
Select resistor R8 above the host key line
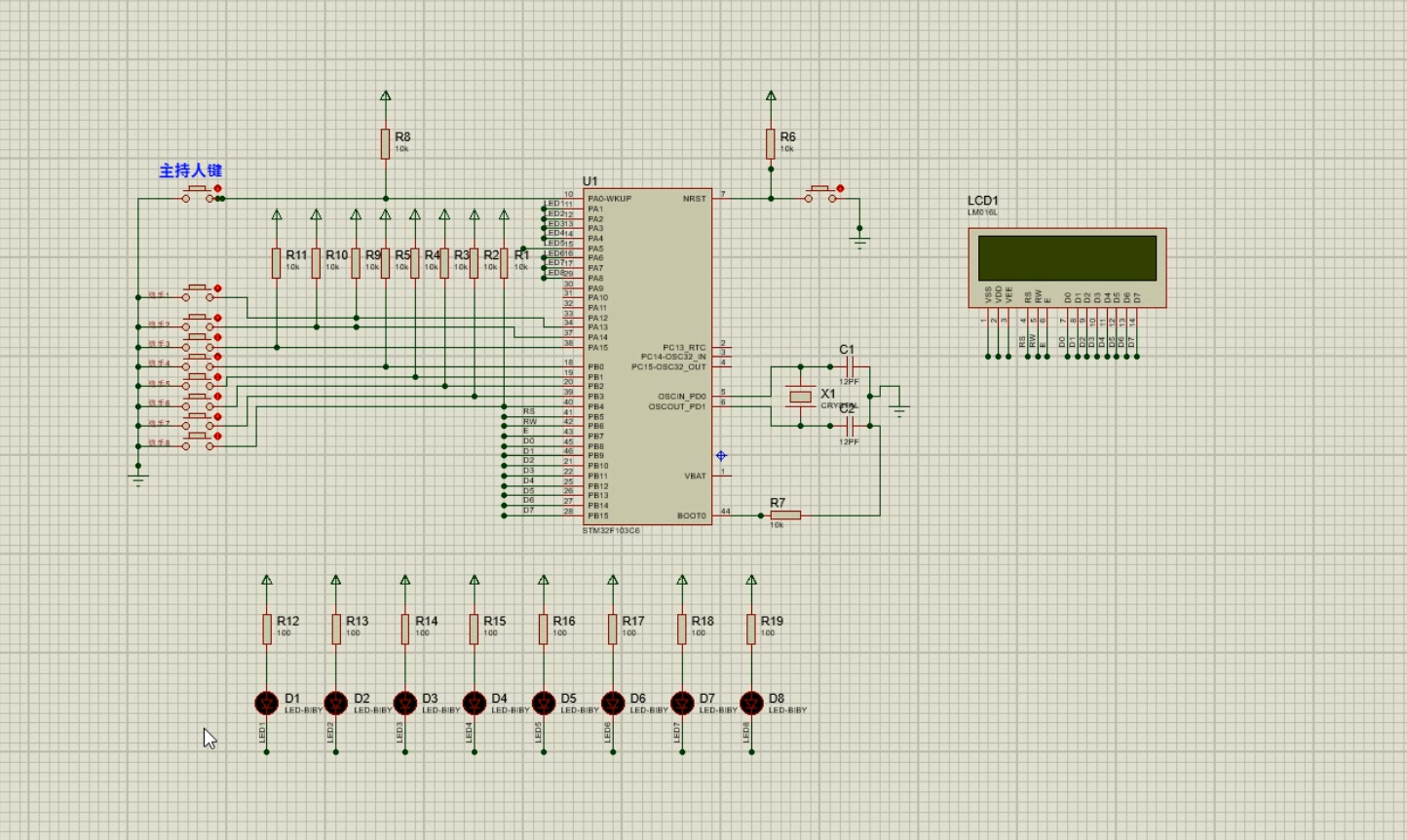tap(386, 144)
